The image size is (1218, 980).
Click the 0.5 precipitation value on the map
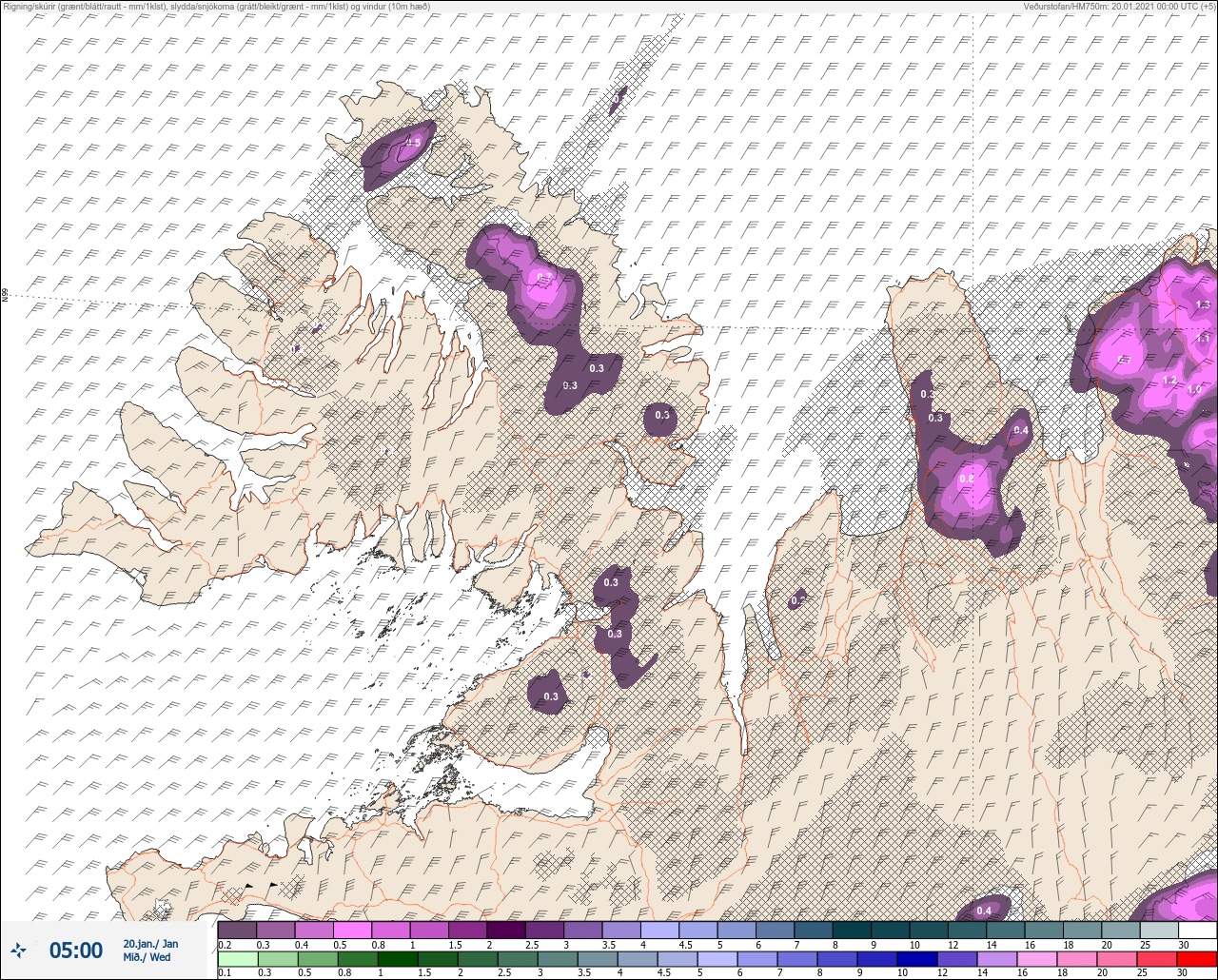click(413, 143)
